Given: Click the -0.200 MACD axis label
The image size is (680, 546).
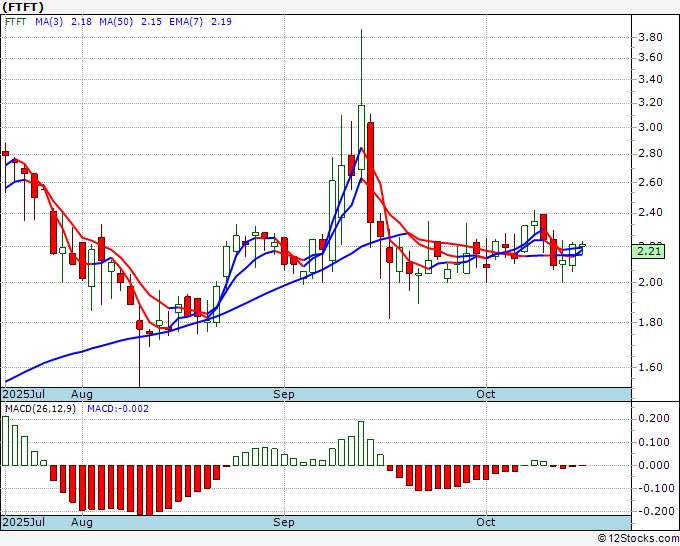Looking at the screenshot, I should pos(652,511).
